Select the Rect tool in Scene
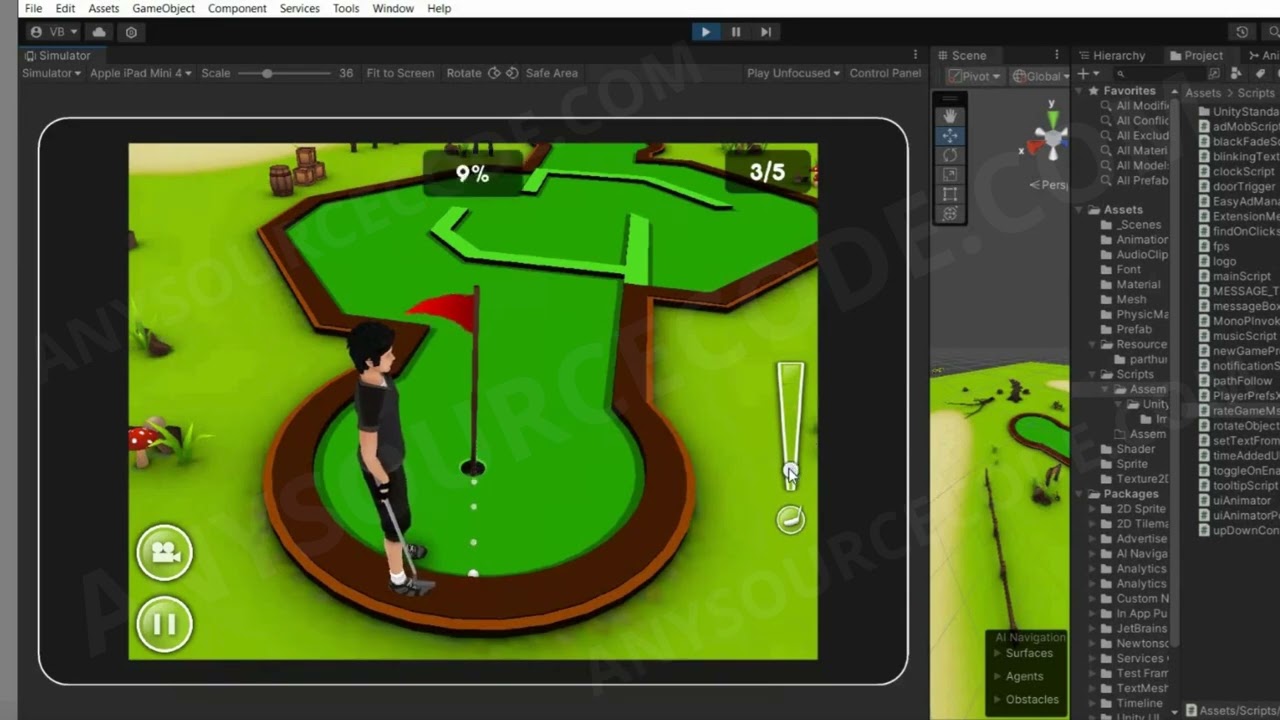This screenshot has height=720, width=1280. coord(950,194)
